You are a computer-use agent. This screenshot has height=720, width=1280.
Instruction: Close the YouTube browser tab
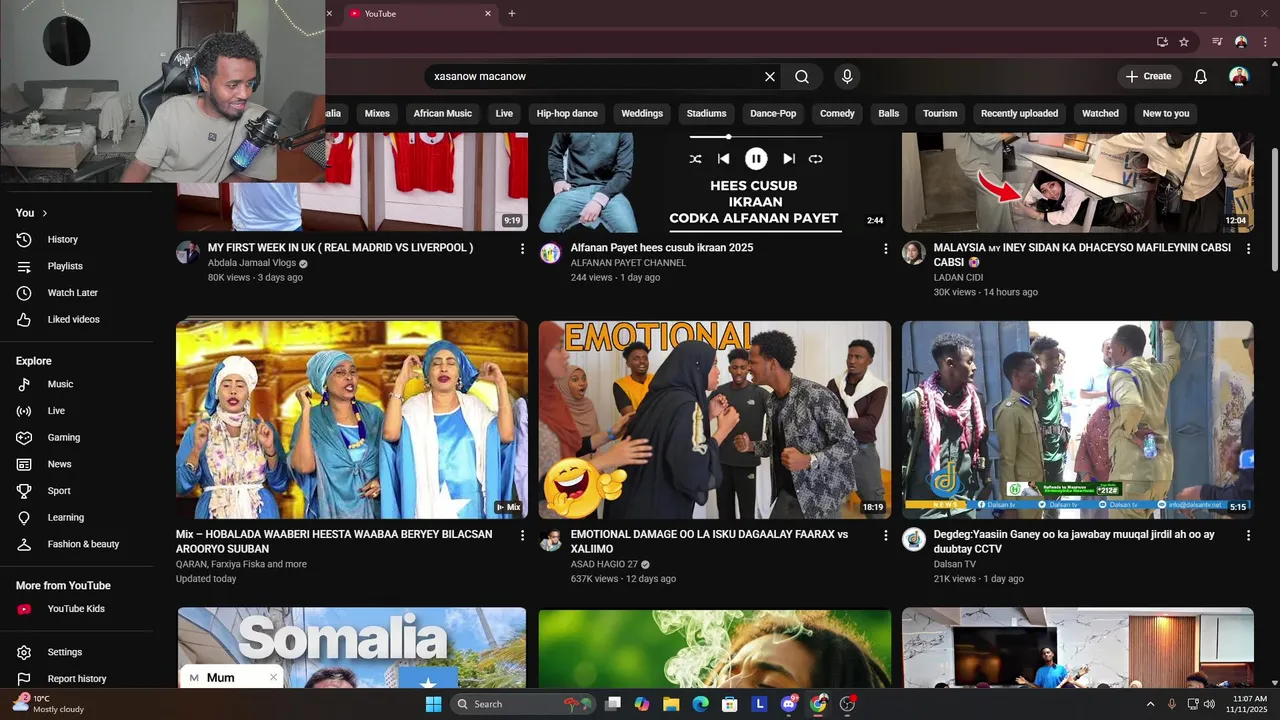[x=488, y=14]
